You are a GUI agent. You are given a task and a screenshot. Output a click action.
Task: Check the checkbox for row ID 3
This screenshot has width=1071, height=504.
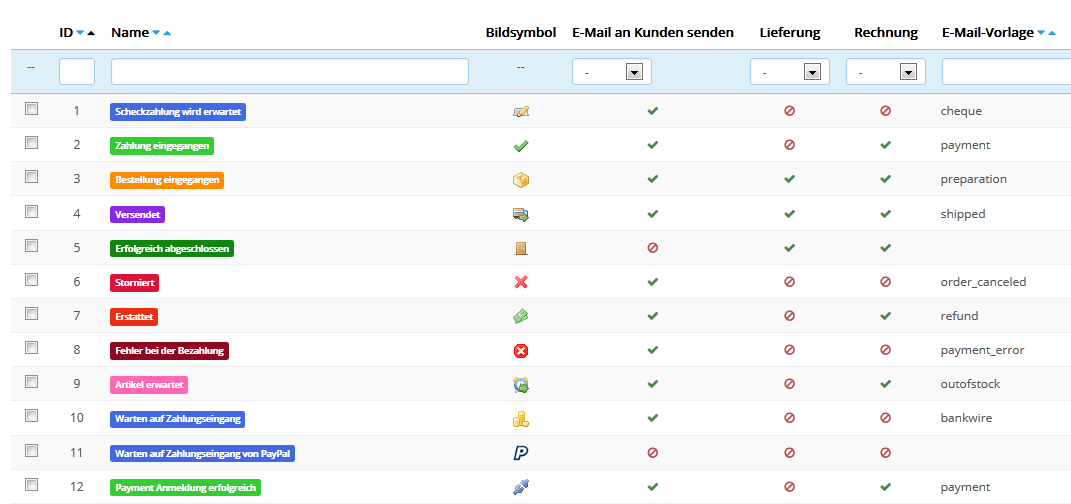point(31,176)
